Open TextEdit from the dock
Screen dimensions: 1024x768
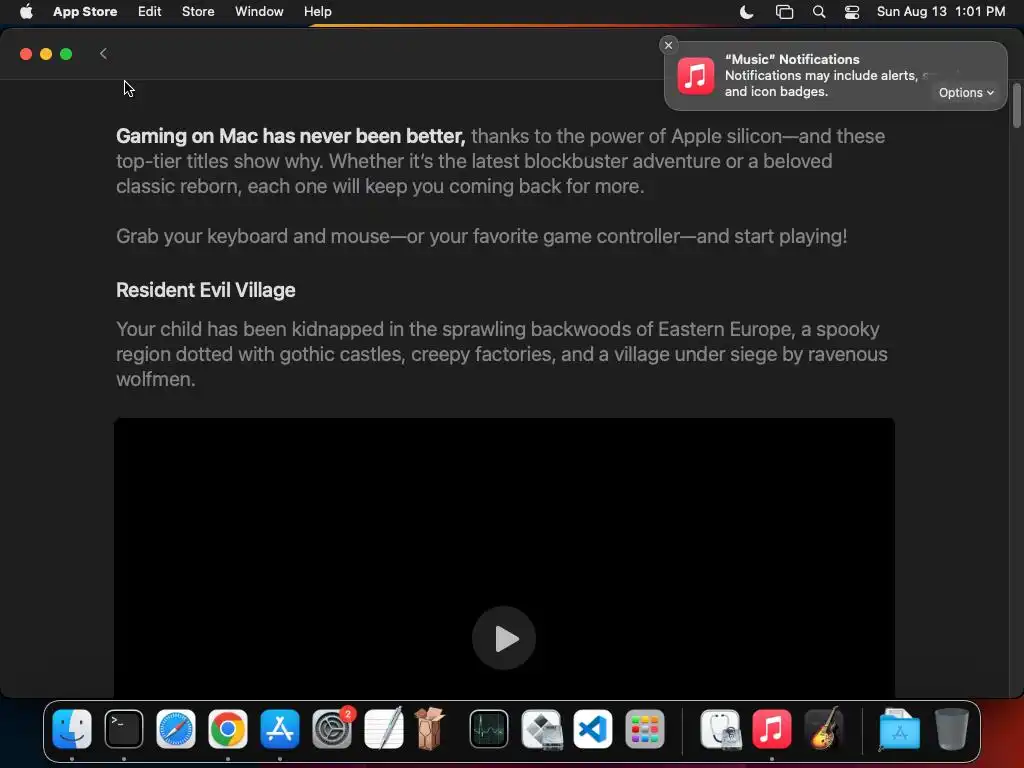[x=383, y=728]
